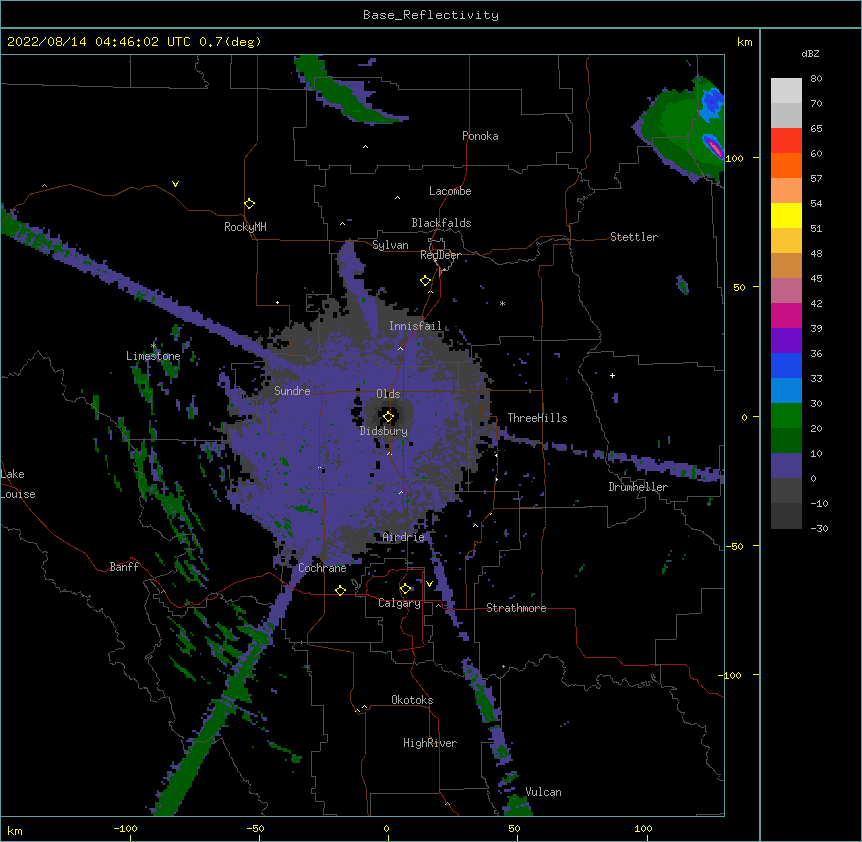Click the Lake Louise label
862x842 pixels.
pyautogui.click(x=18, y=484)
